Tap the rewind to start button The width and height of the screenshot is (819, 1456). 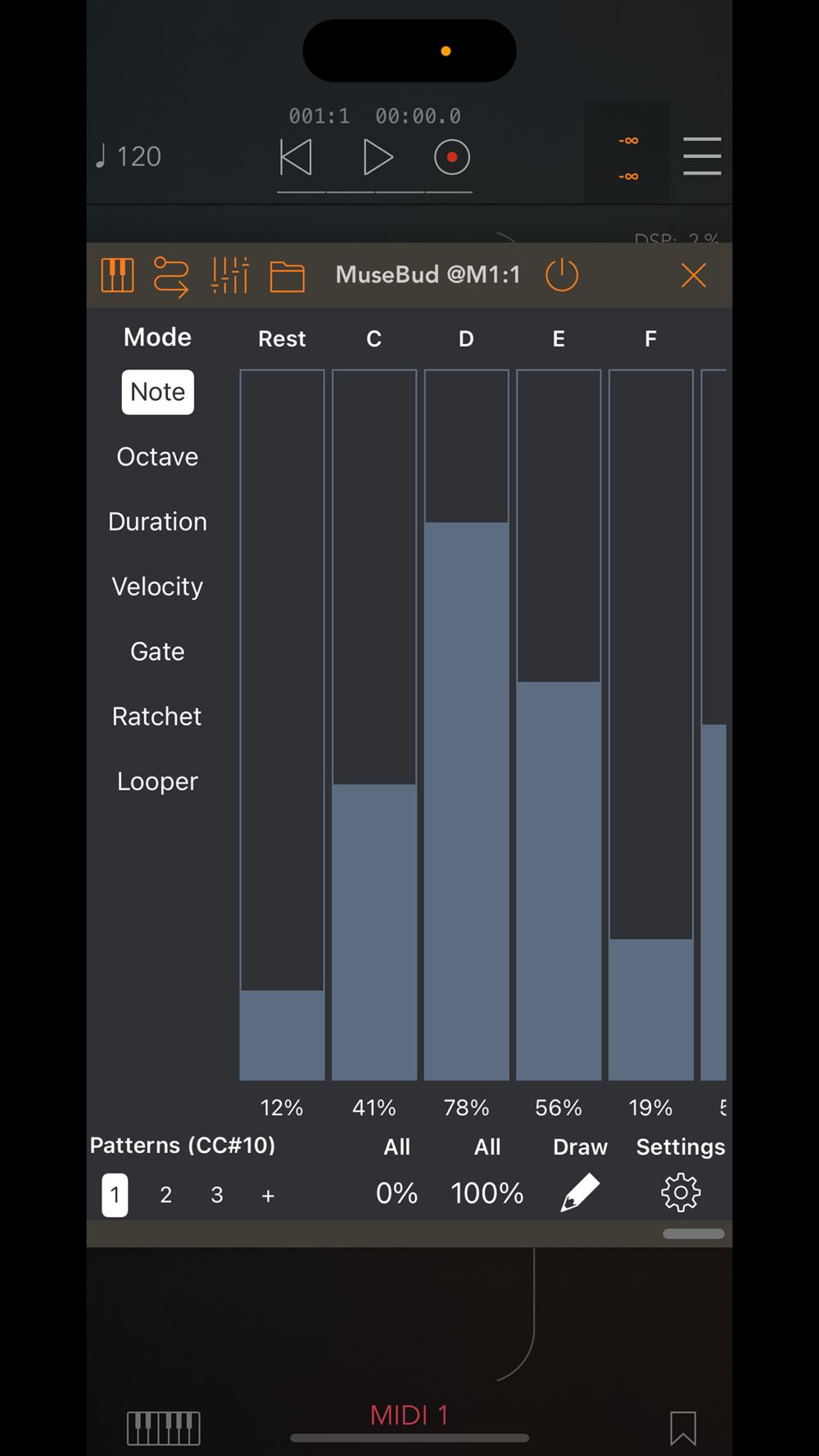pyautogui.click(x=296, y=157)
